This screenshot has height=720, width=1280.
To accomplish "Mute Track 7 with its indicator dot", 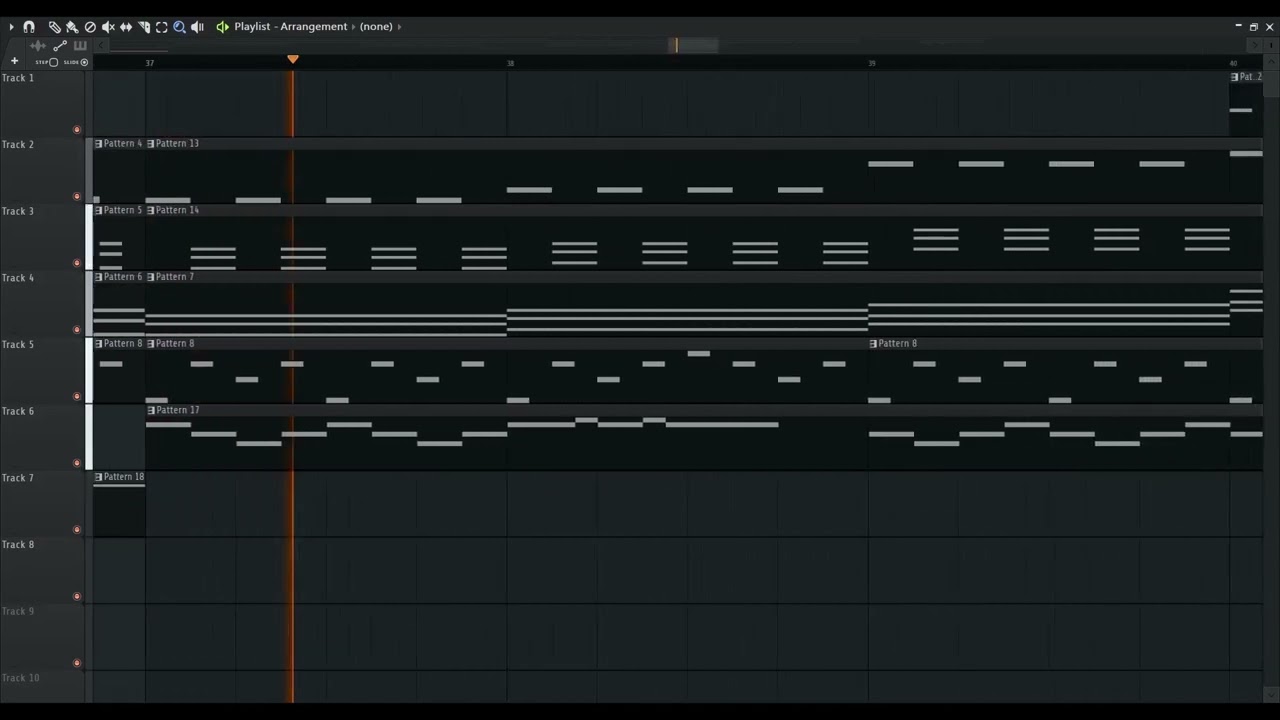I will 77,530.
